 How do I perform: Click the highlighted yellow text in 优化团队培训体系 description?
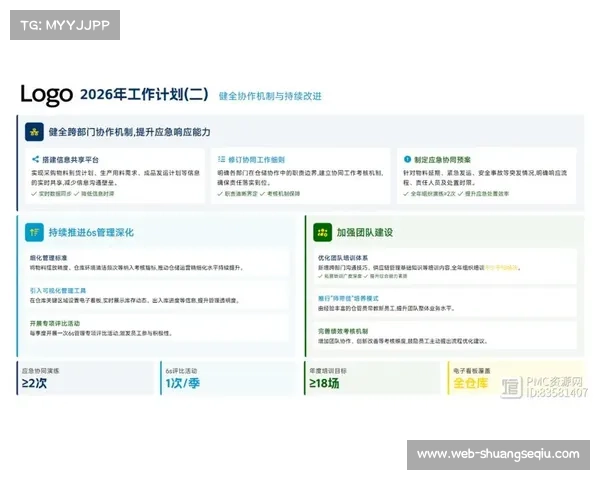pos(502,268)
